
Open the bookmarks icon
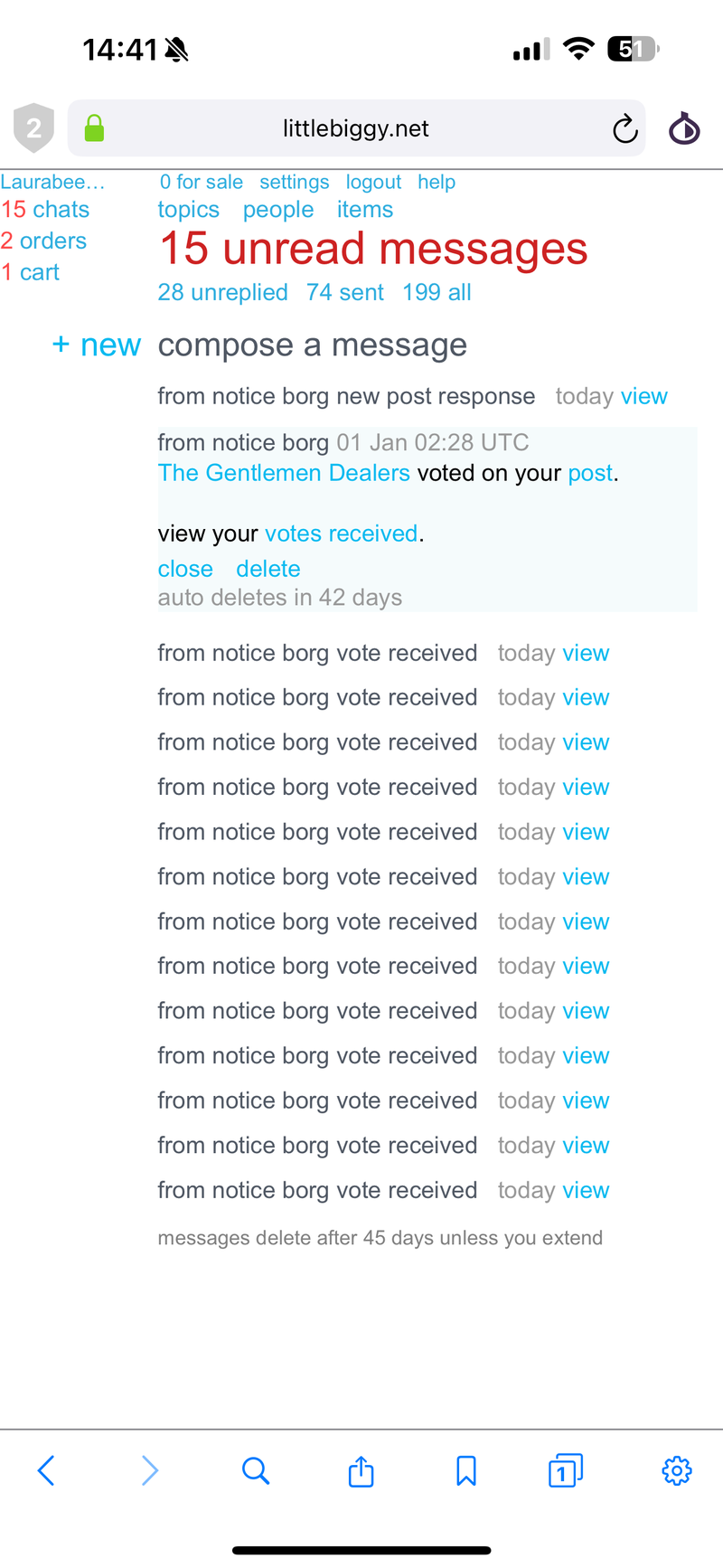(466, 1470)
